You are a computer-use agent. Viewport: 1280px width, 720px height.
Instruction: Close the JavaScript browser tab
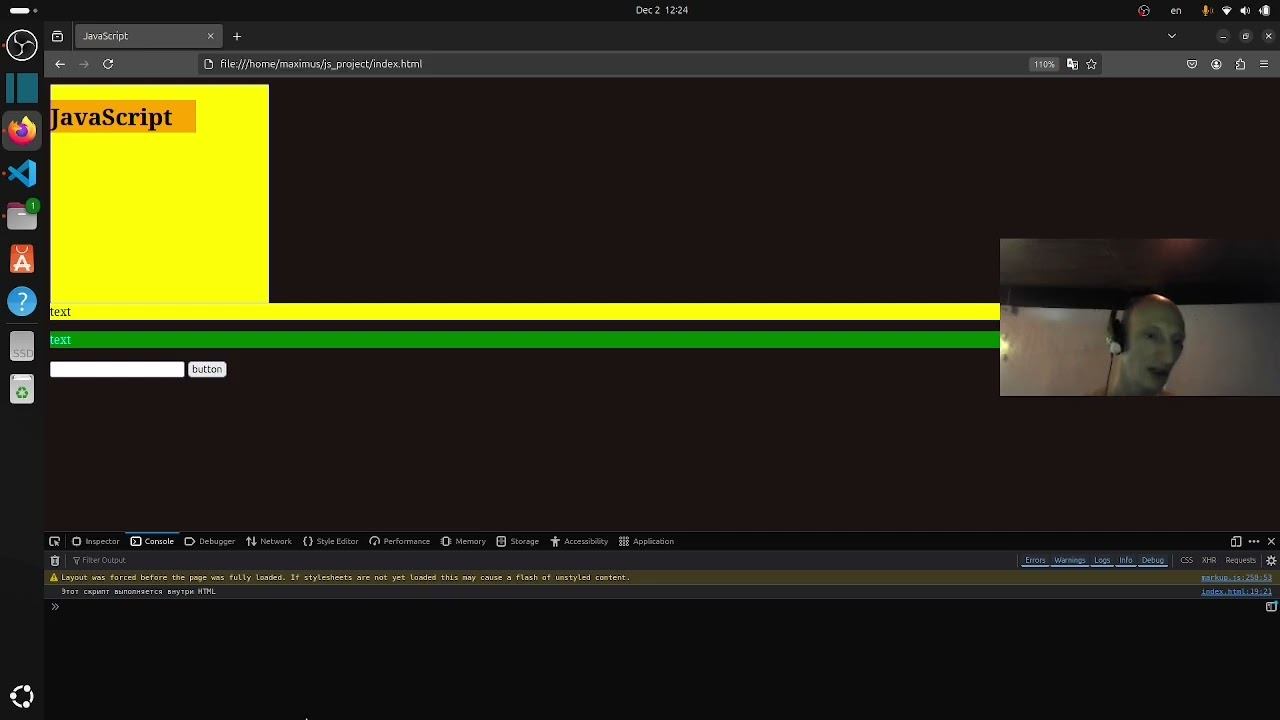(x=210, y=36)
